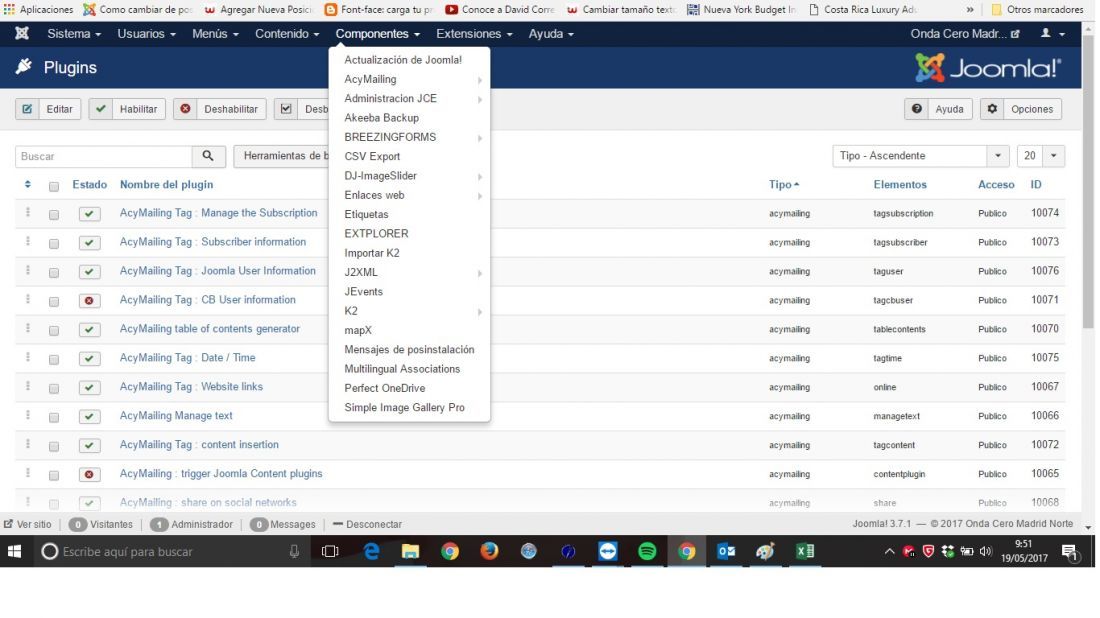This screenshot has width=1100, height=618.
Task: Toggle the select-all checkbox in the table header
Action: click(x=54, y=186)
